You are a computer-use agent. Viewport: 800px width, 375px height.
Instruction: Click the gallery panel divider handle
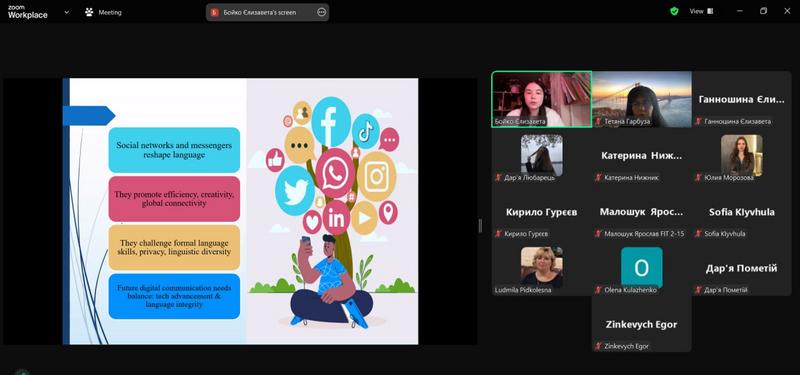click(x=480, y=226)
